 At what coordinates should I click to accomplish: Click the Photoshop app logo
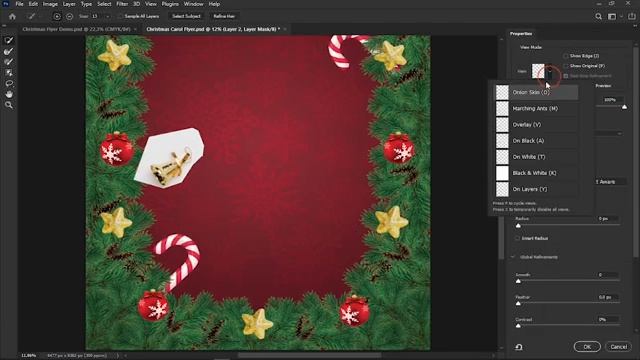(6, 4)
